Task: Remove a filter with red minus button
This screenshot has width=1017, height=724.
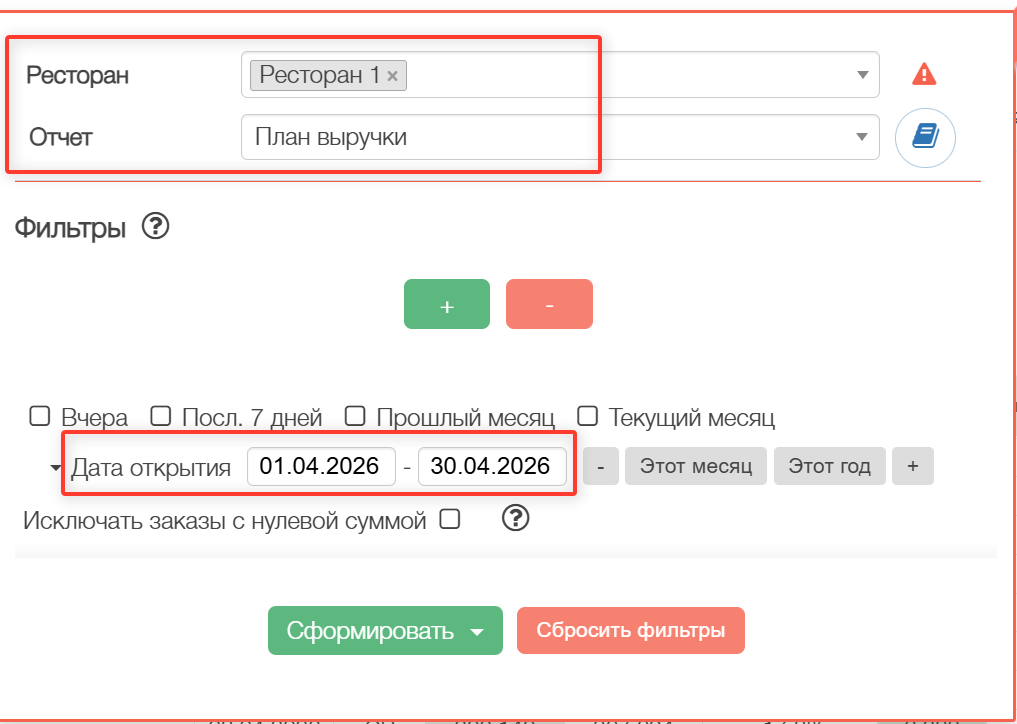Action: click(x=549, y=304)
